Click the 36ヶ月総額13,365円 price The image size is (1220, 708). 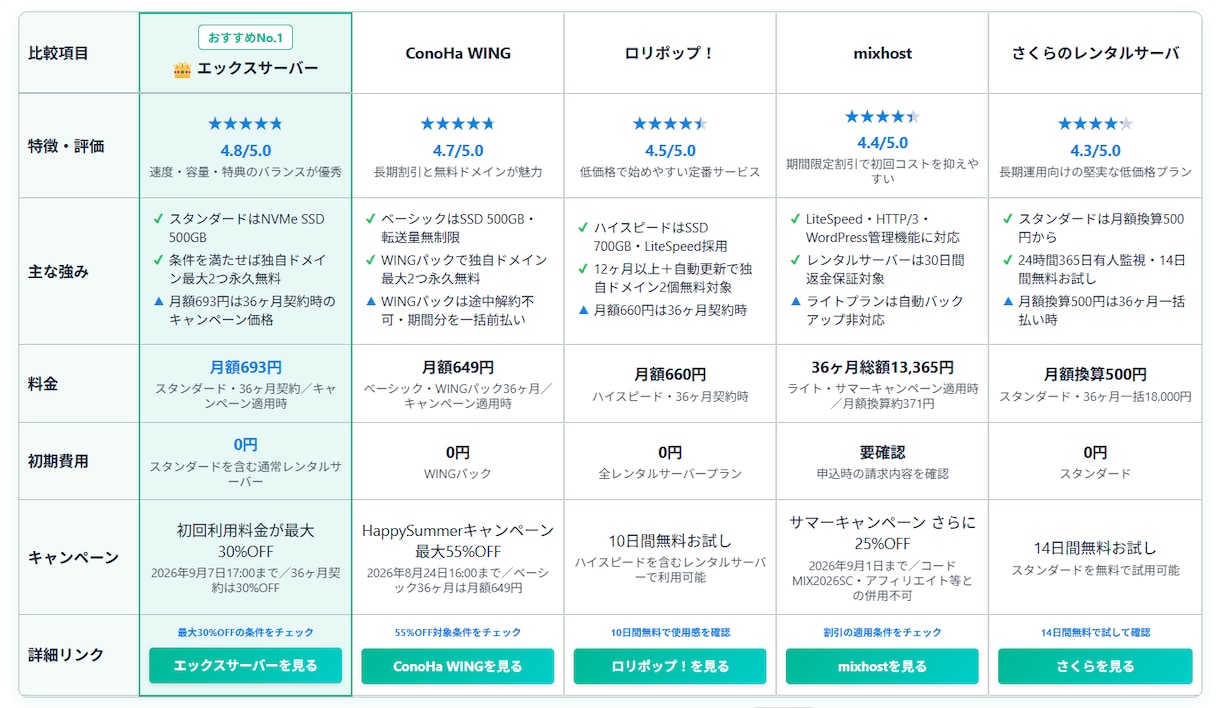coord(882,367)
